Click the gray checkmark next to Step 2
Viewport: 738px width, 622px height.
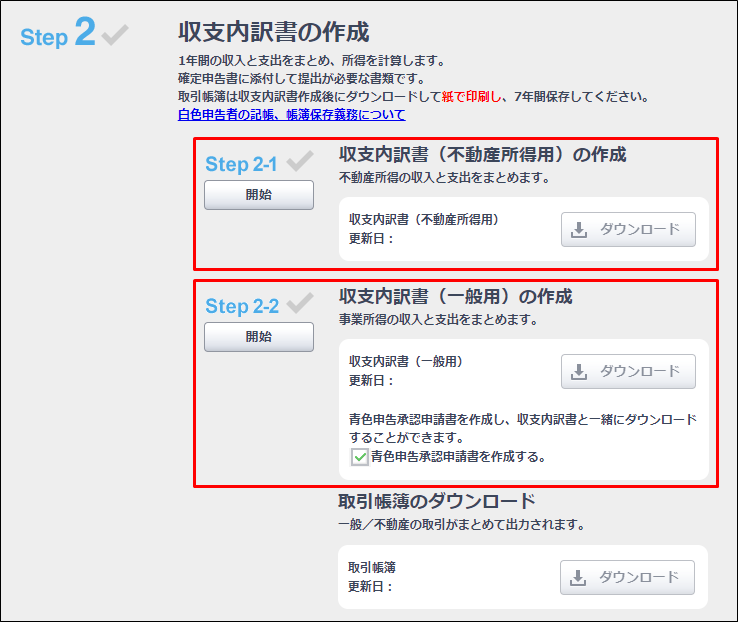115,34
